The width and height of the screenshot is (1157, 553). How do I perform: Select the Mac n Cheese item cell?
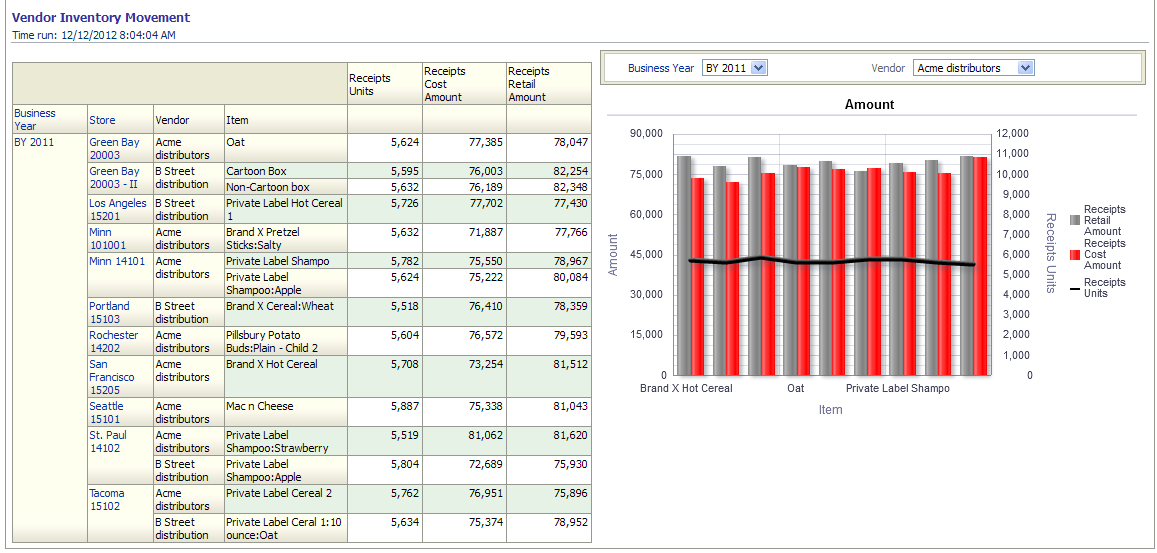point(259,406)
